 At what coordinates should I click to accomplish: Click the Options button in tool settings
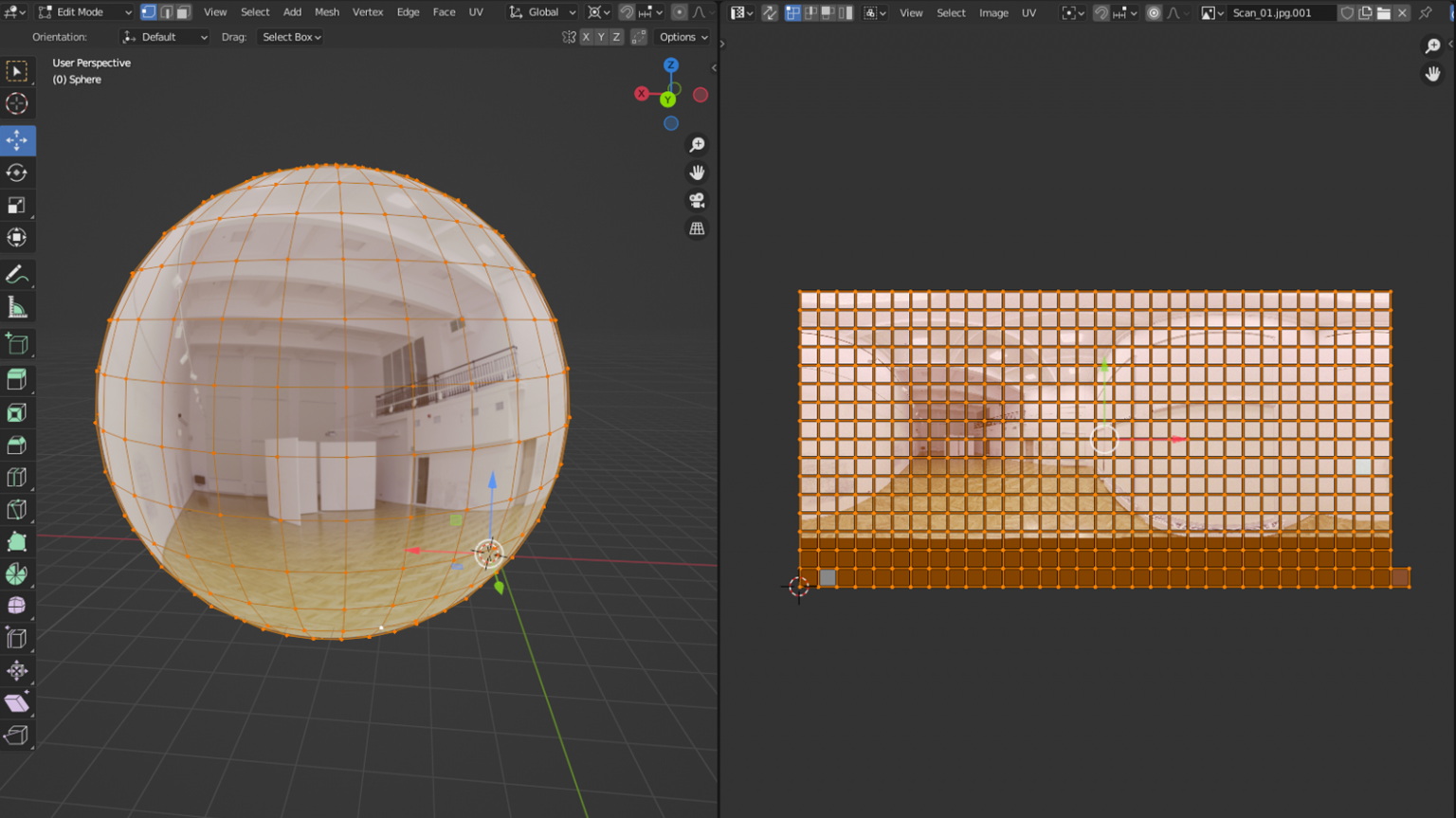(x=683, y=37)
